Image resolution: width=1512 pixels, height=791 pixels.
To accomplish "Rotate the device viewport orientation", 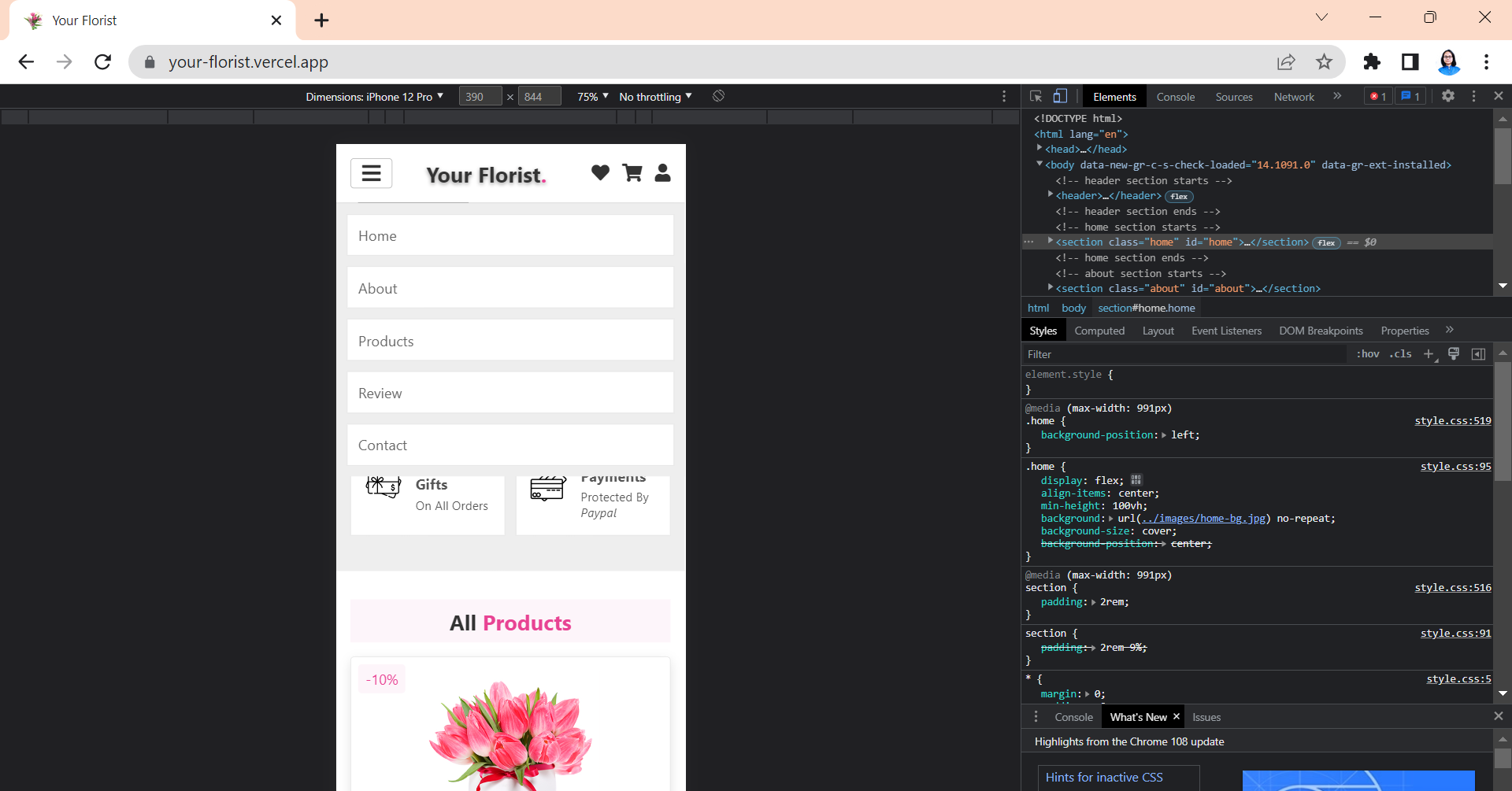I will pos(717,95).
